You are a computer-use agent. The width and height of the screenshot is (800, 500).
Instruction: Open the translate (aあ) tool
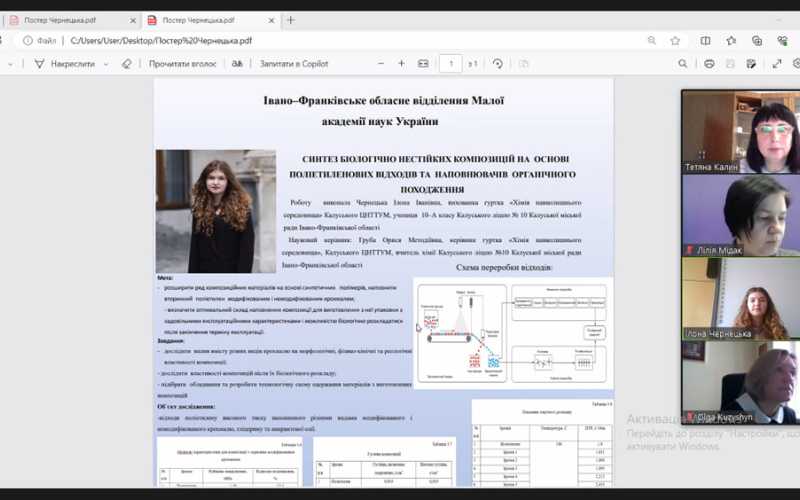237,64
